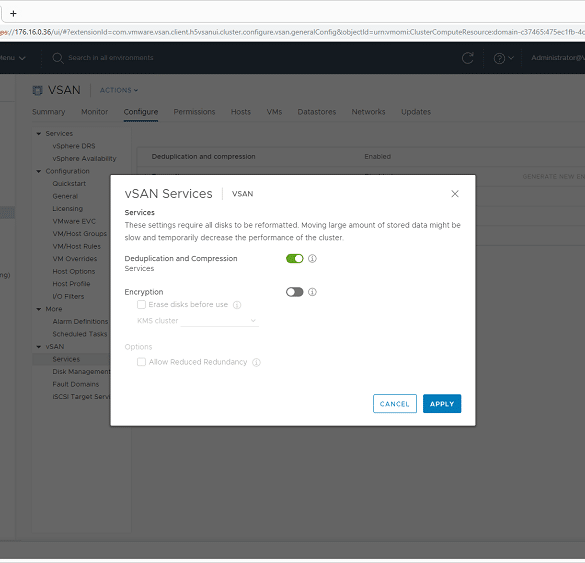Select General in sidebar
Screen dimensions: 585x563
[x=65, y=196]
